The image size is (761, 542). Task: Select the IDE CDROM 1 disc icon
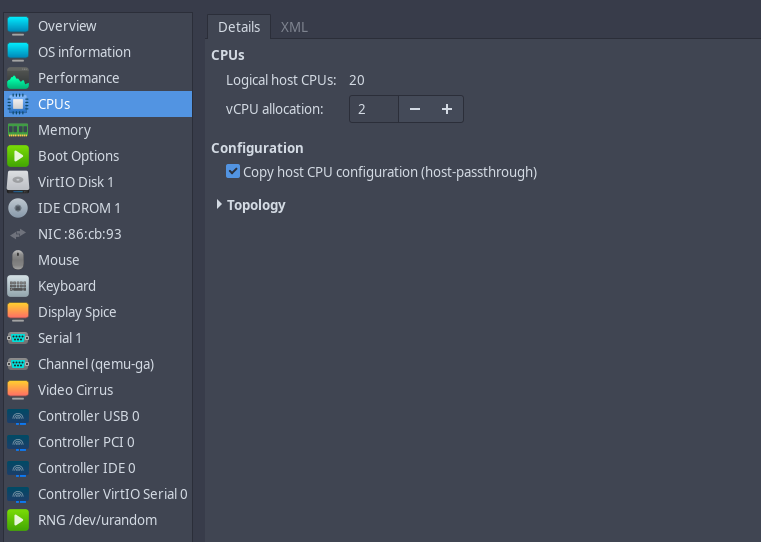18,208
